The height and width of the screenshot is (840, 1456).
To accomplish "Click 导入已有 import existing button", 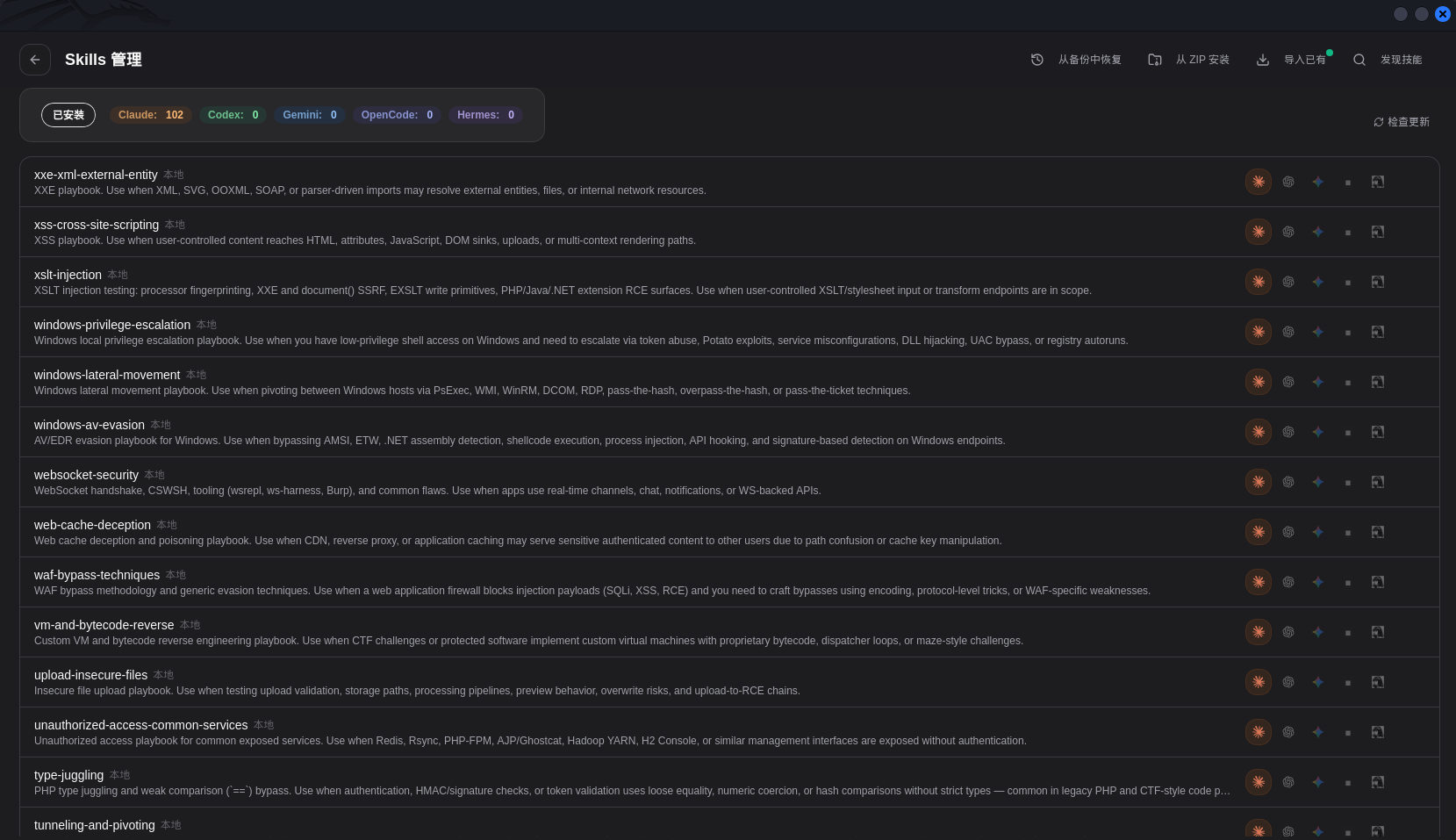I will 1294,60.
